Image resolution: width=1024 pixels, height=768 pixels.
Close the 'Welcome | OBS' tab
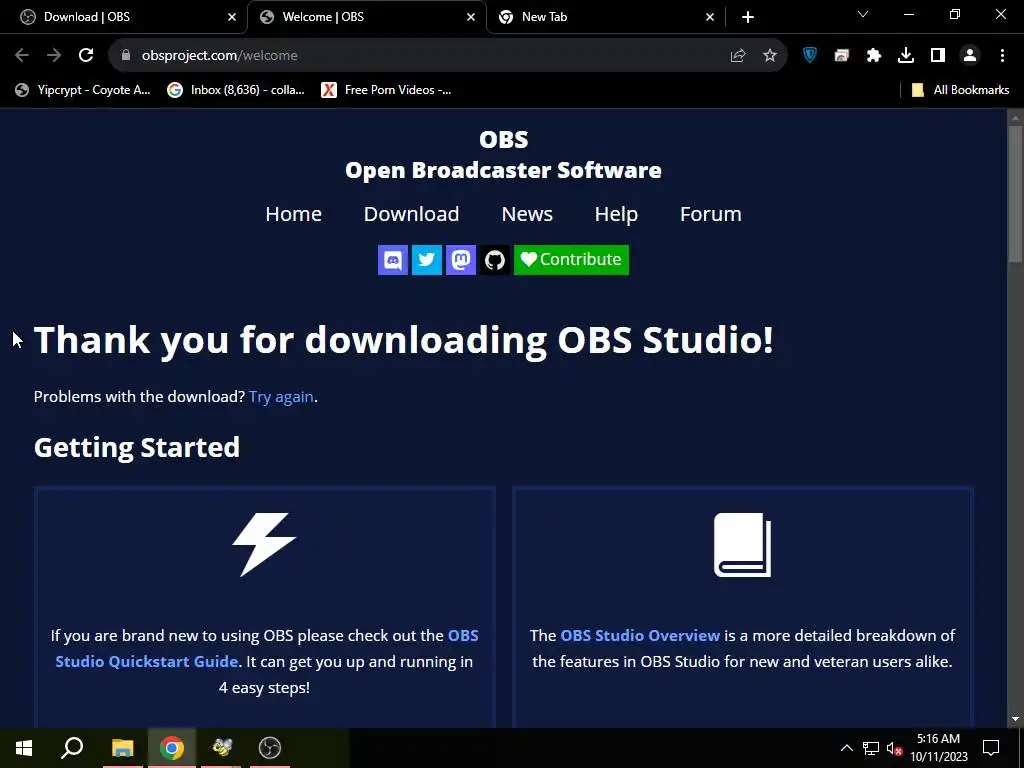coord(471,17)
